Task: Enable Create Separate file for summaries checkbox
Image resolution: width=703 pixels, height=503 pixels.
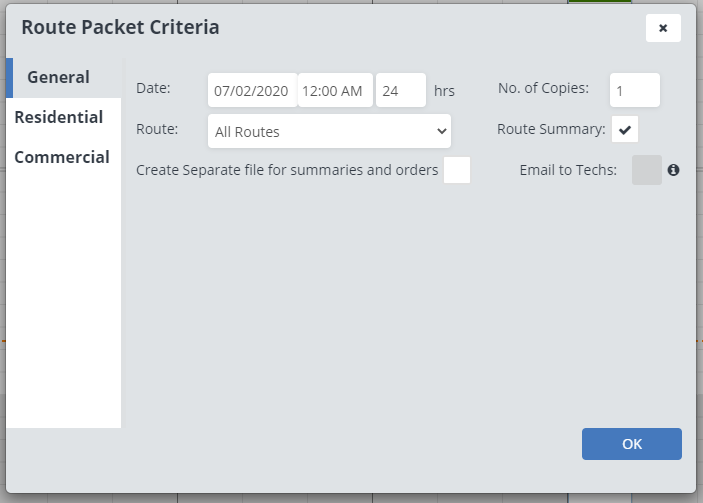Action: point(457,170)
